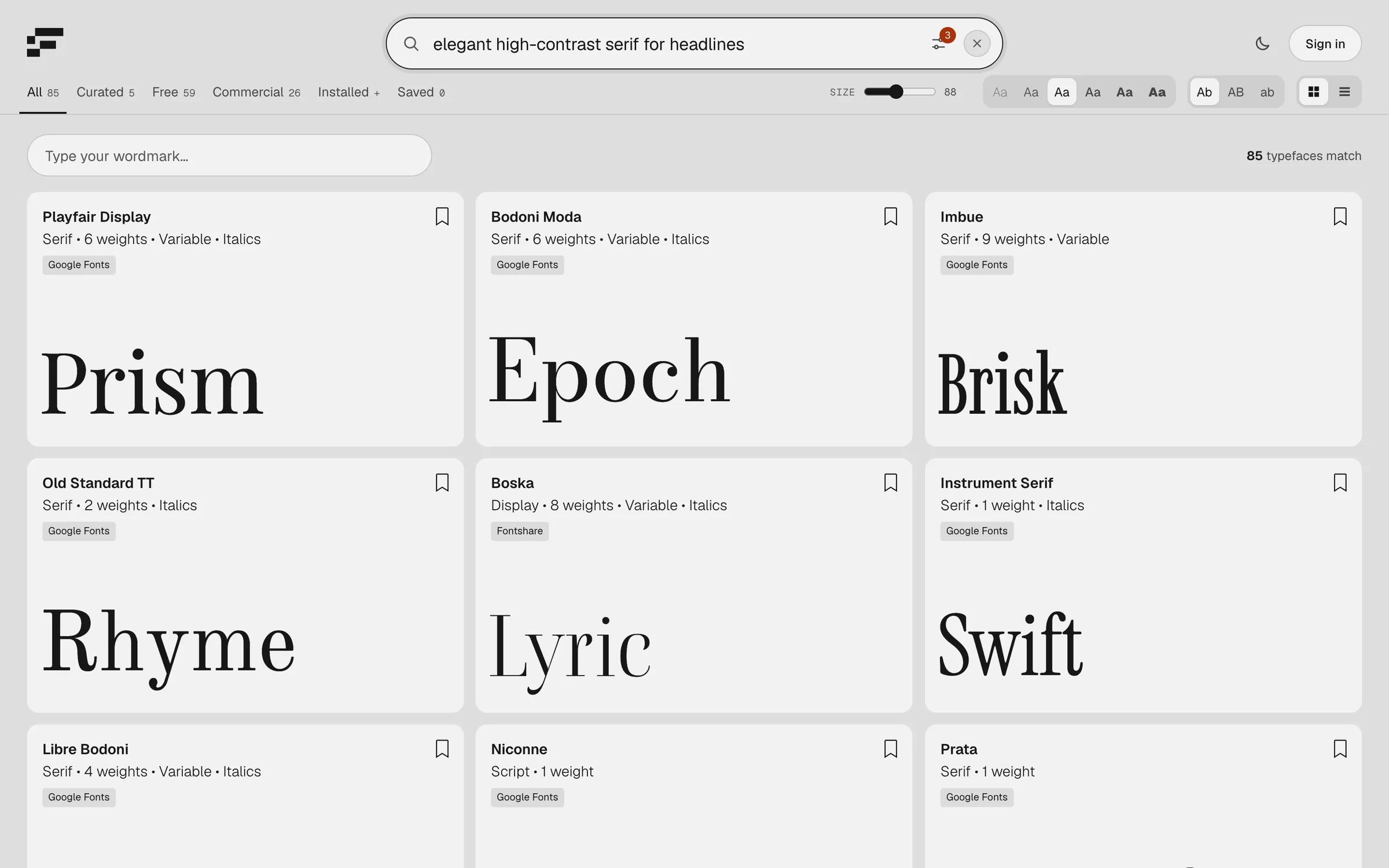Open the 'Swift' Instrument Serif preview

(1010, 643)
